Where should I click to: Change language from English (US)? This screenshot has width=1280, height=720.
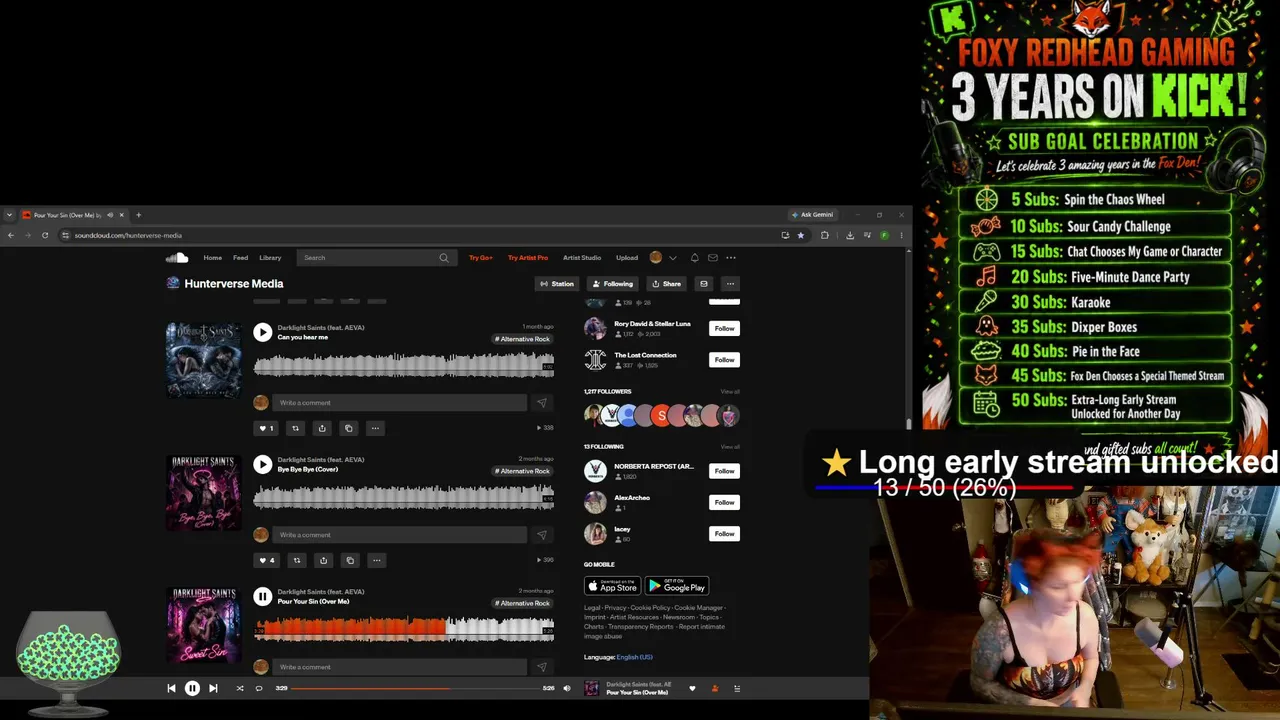(x=634, y=657)
